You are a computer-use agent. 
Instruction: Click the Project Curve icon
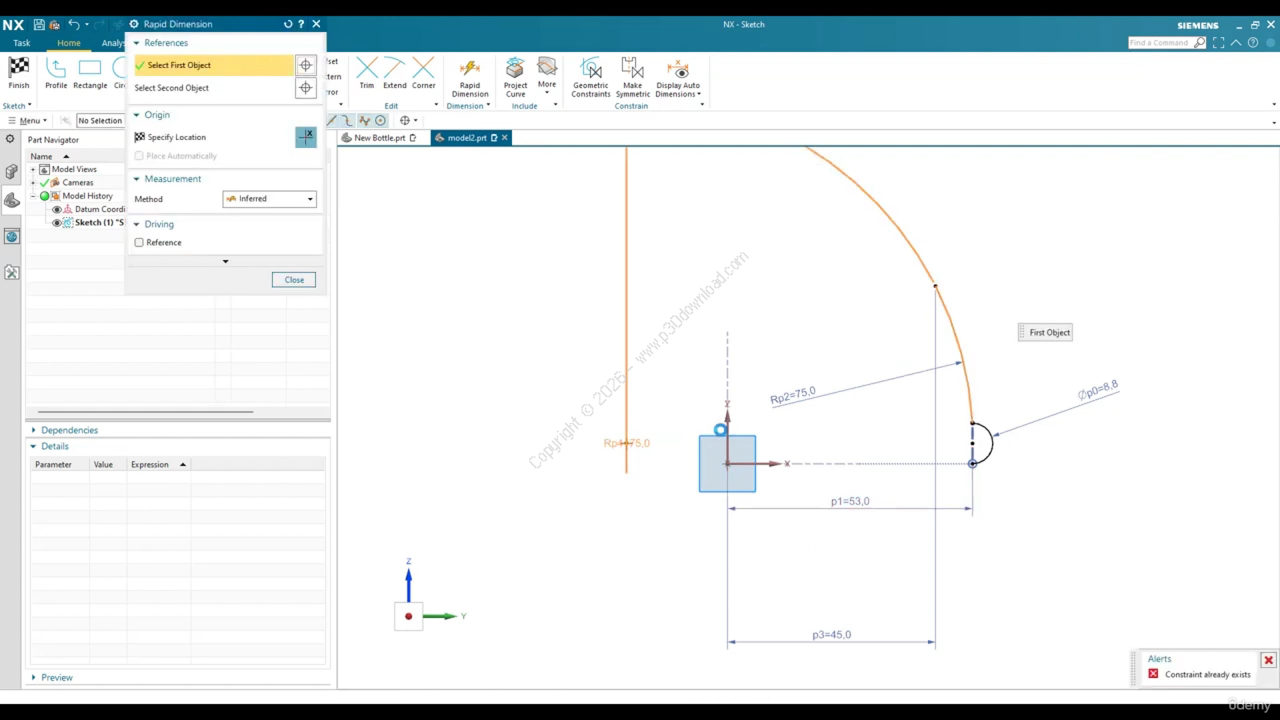click(x=515, y=68)
